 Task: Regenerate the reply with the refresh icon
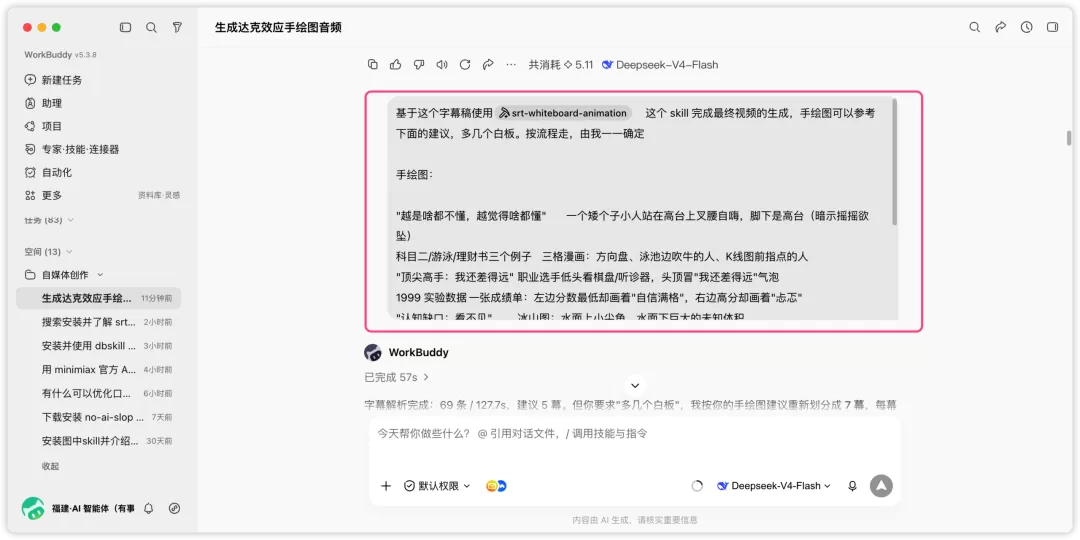(465, 65)
